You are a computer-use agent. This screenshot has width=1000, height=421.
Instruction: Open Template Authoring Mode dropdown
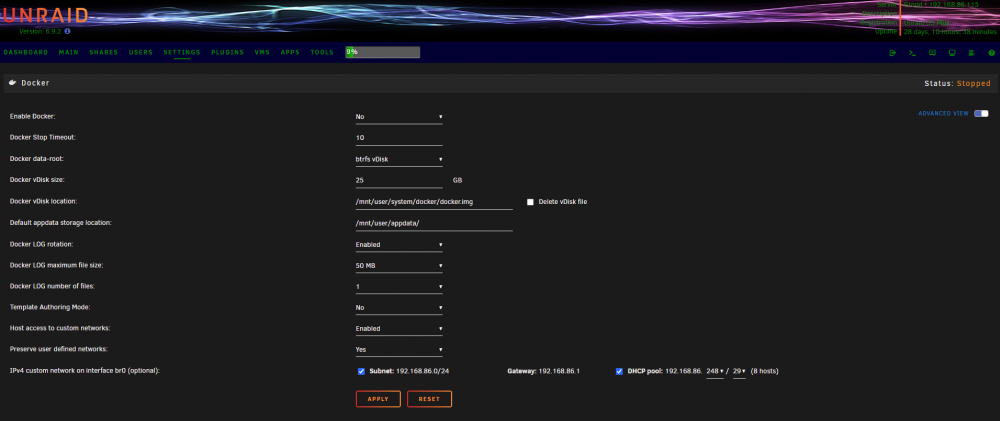399,307
